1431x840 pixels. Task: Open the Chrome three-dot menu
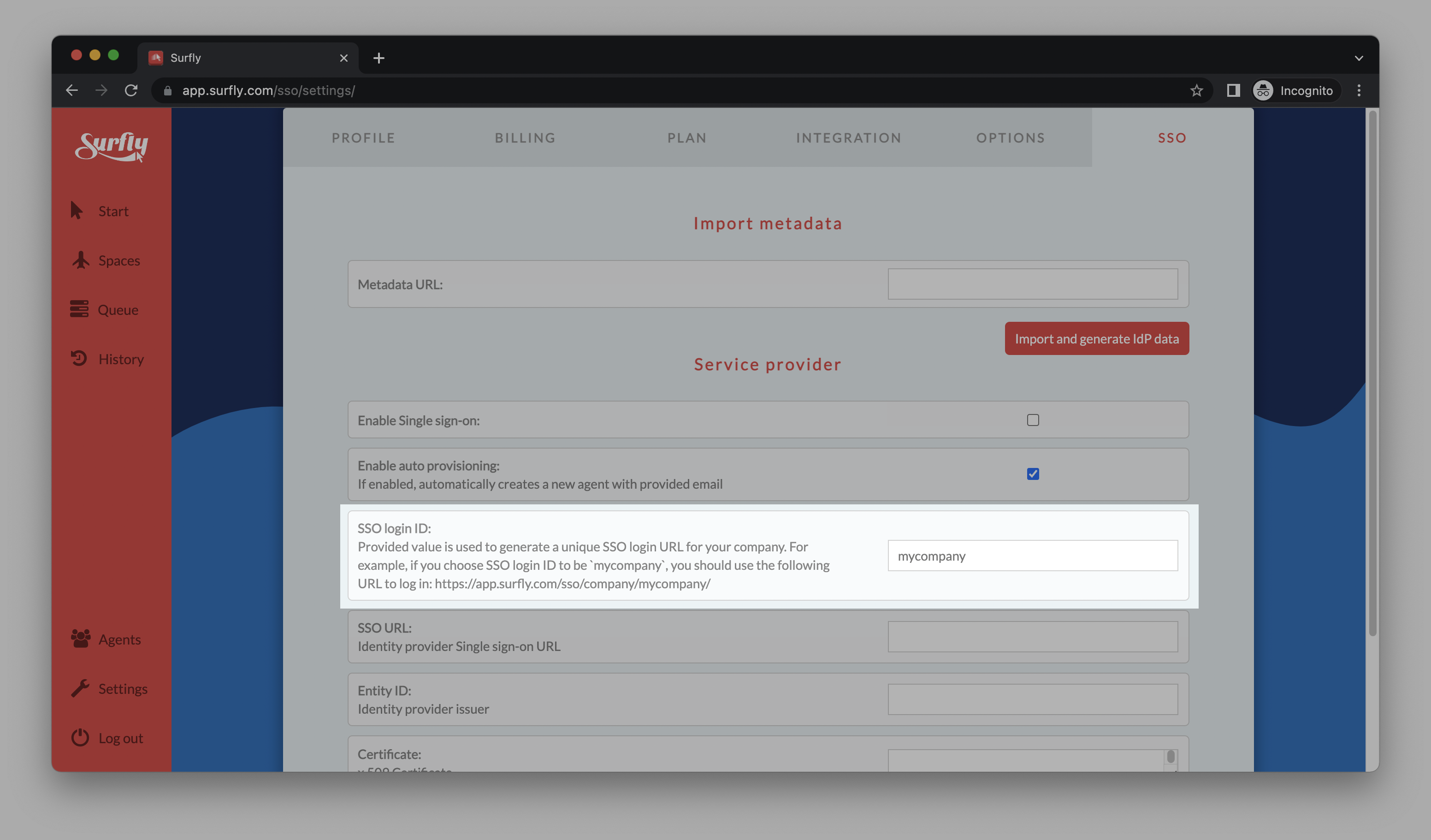tap(1358, 91)
